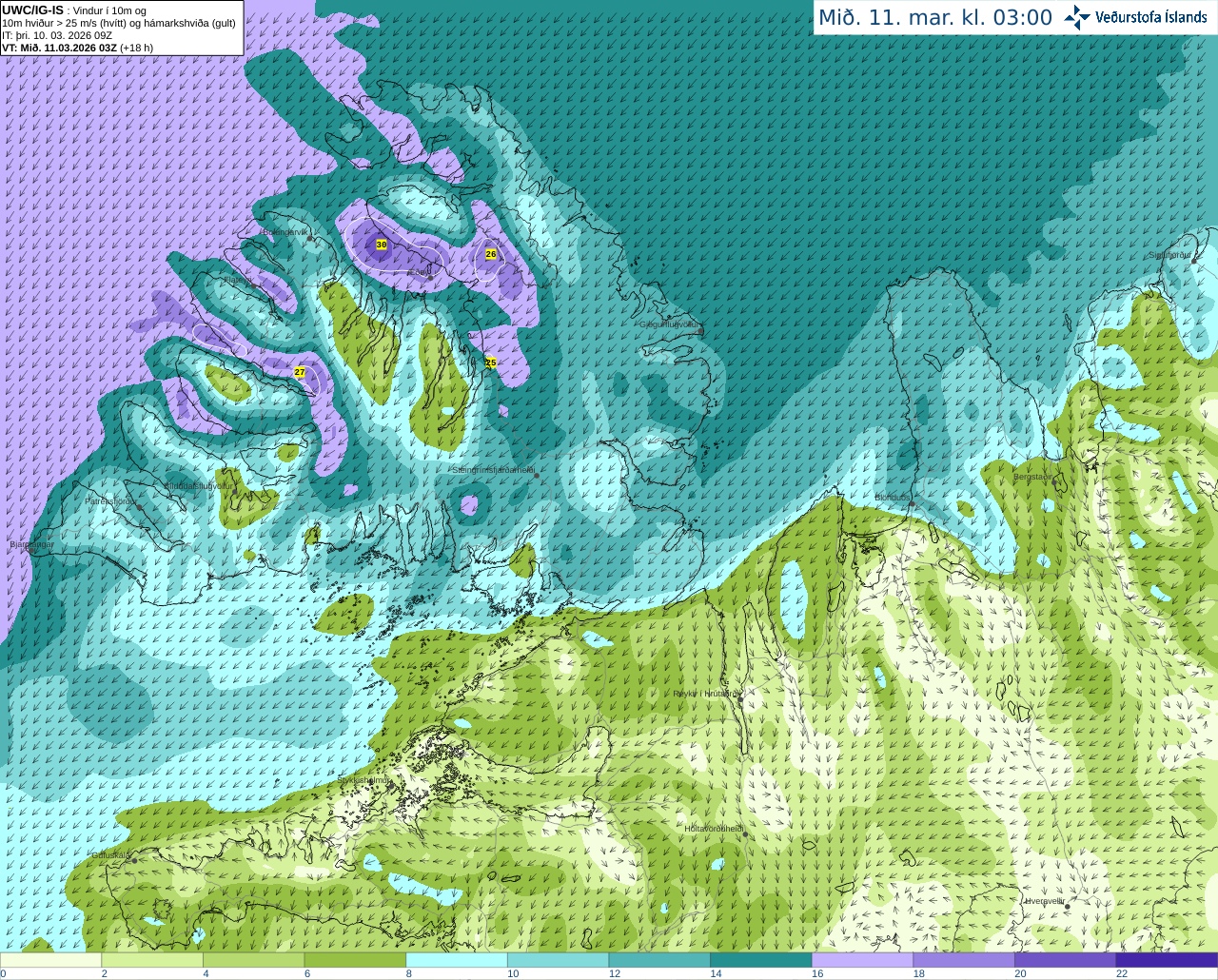Click the Veðurstofa Íslands logo emblem
The height and width of the screenshot is (980, 1218).
1077,17
